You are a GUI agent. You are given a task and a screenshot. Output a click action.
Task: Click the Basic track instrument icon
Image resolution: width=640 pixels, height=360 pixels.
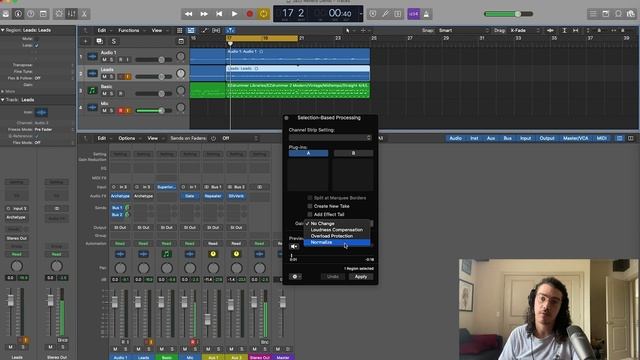tap(92, 91)
